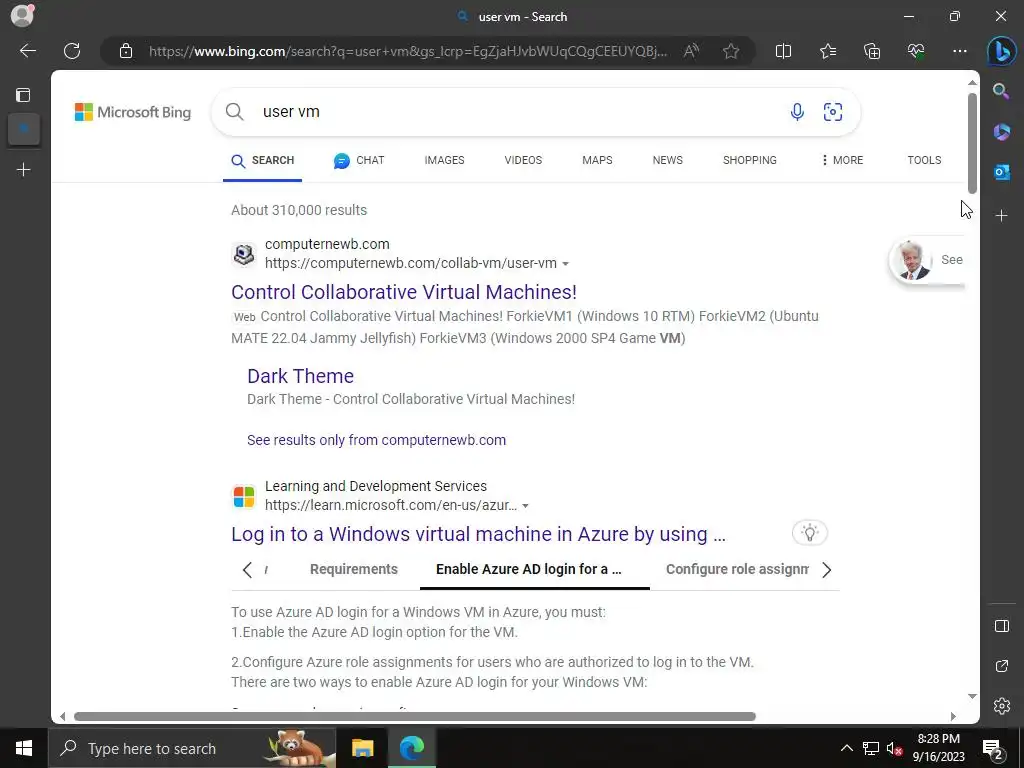Go back with the browser back arrow
This screenshot has height=768, width=1024.
27,51
